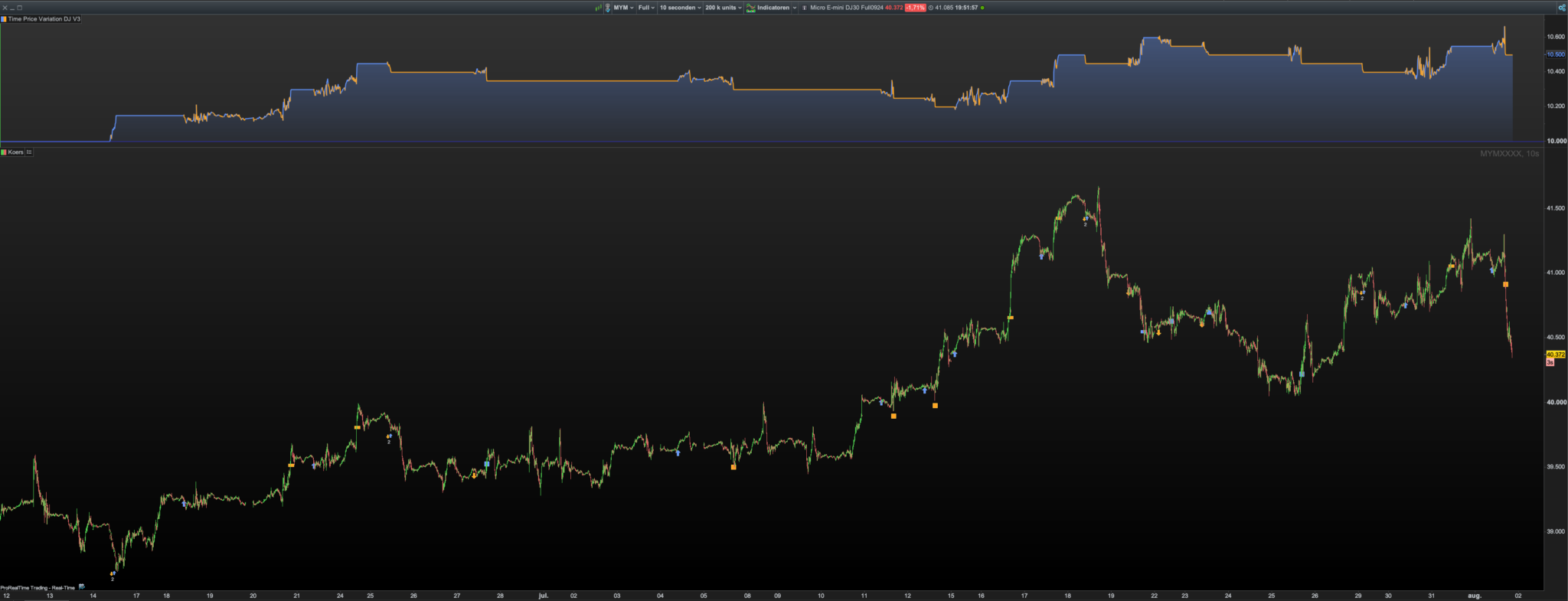Click the green-red Koers color swatch
Viewport: 1568px width, 601px height.
[x=4, y=152]
